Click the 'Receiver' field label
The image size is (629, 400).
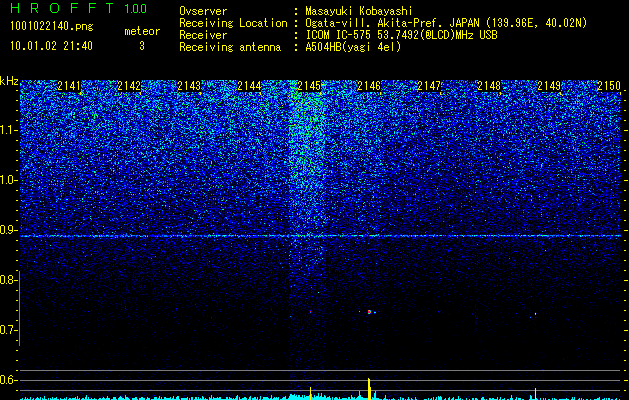tap(203, 35)
